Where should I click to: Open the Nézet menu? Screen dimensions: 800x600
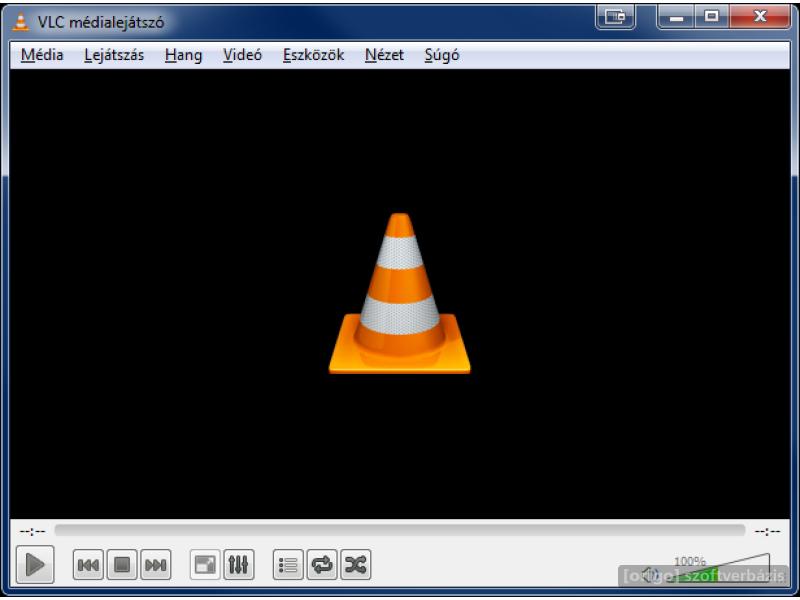(x=385, y=55)
